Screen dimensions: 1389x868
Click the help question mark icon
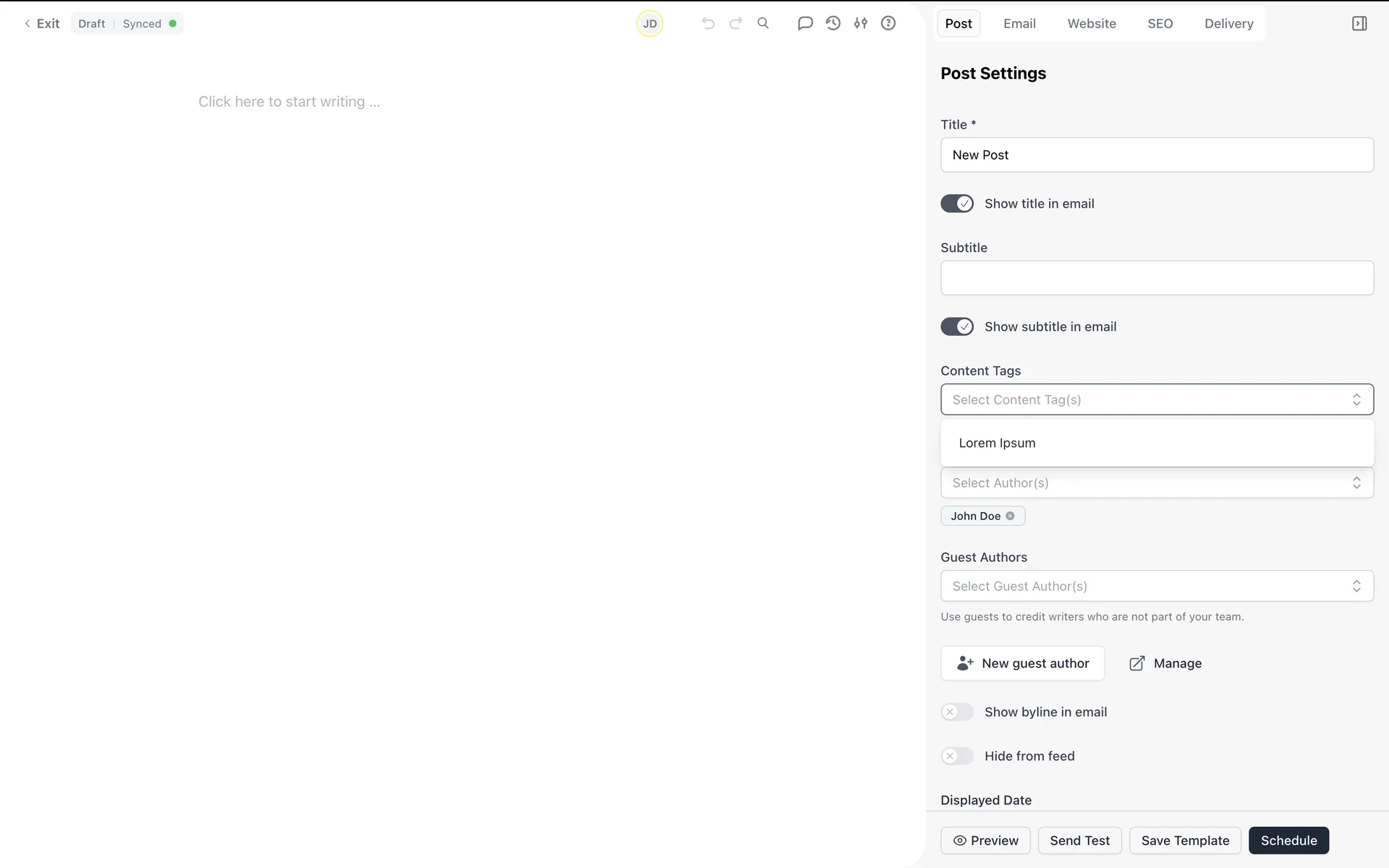coord(888,23)
